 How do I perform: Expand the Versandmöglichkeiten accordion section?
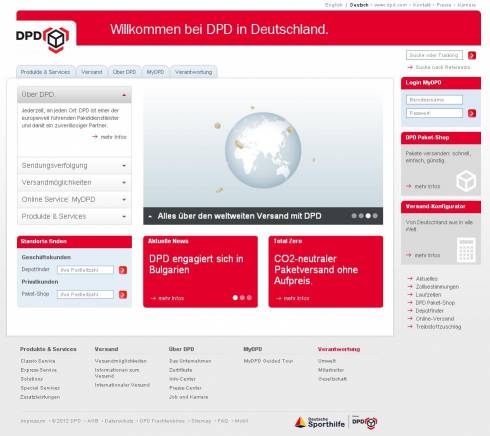point(74,183)
